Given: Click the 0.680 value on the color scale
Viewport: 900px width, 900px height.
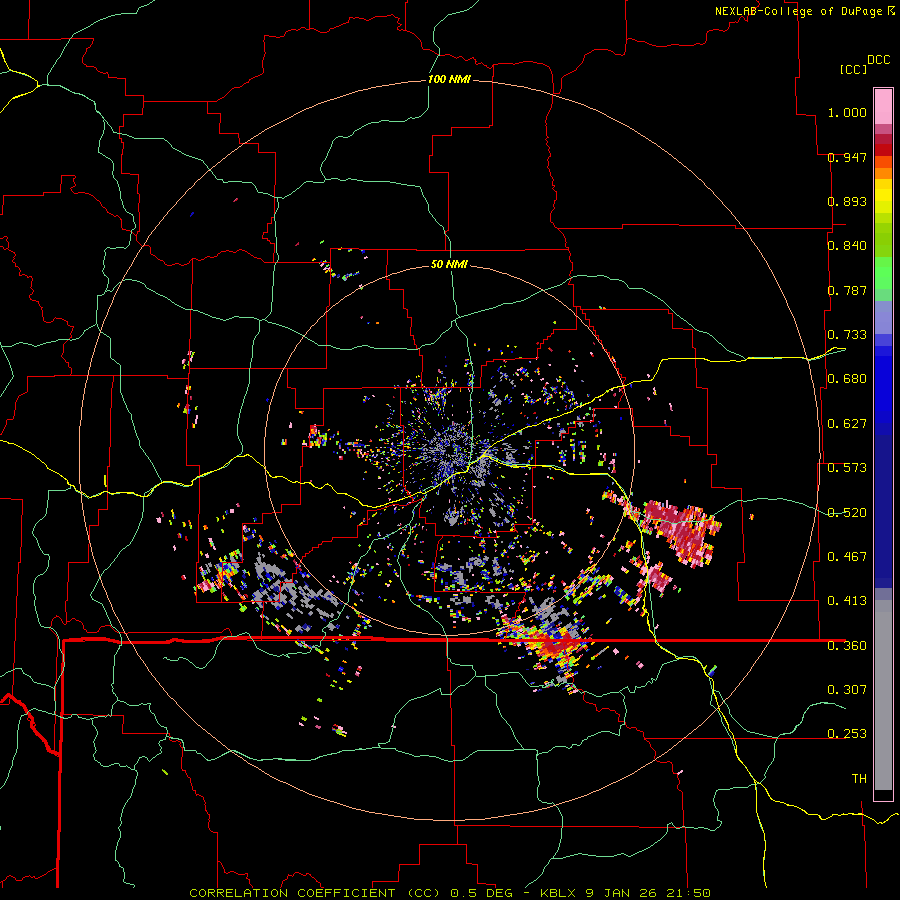Looking at the screenshot, I should 847,379.
